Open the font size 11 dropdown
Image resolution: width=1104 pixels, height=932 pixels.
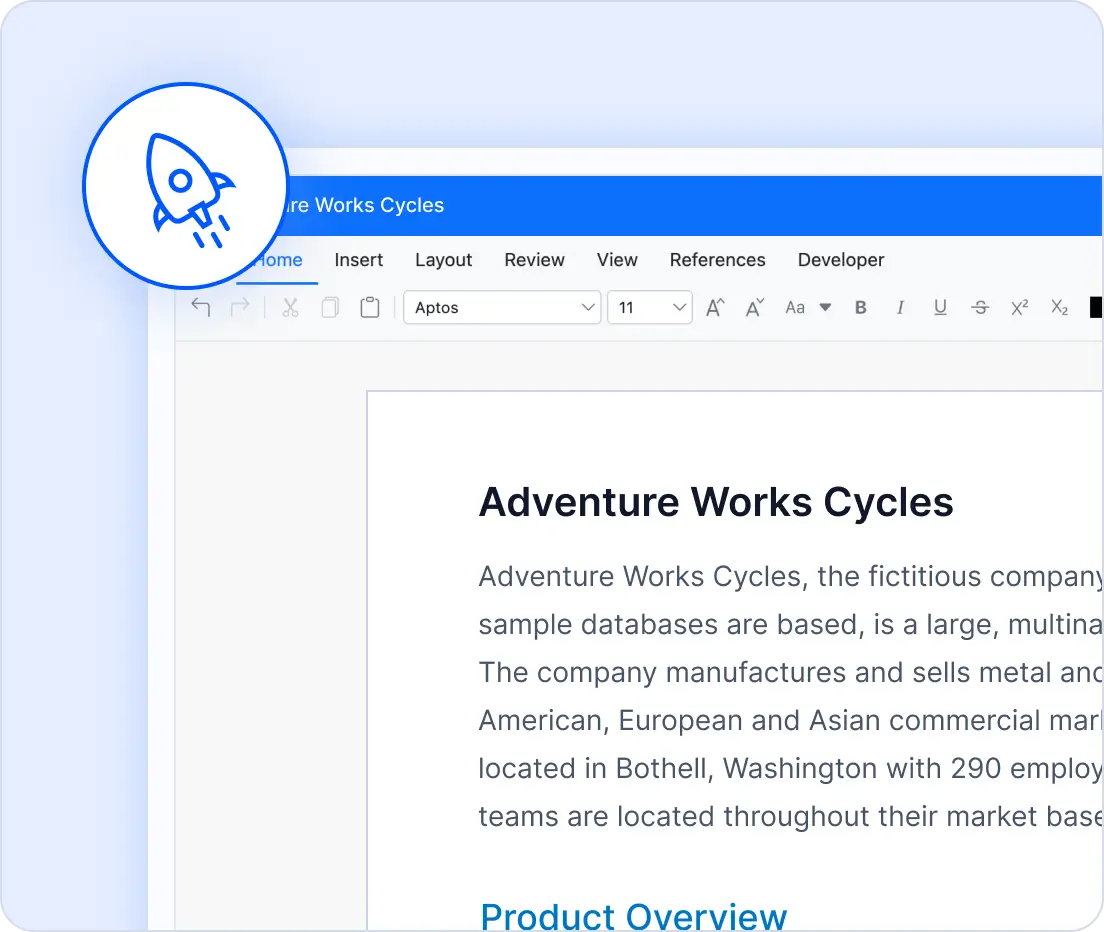click(650, 308)
